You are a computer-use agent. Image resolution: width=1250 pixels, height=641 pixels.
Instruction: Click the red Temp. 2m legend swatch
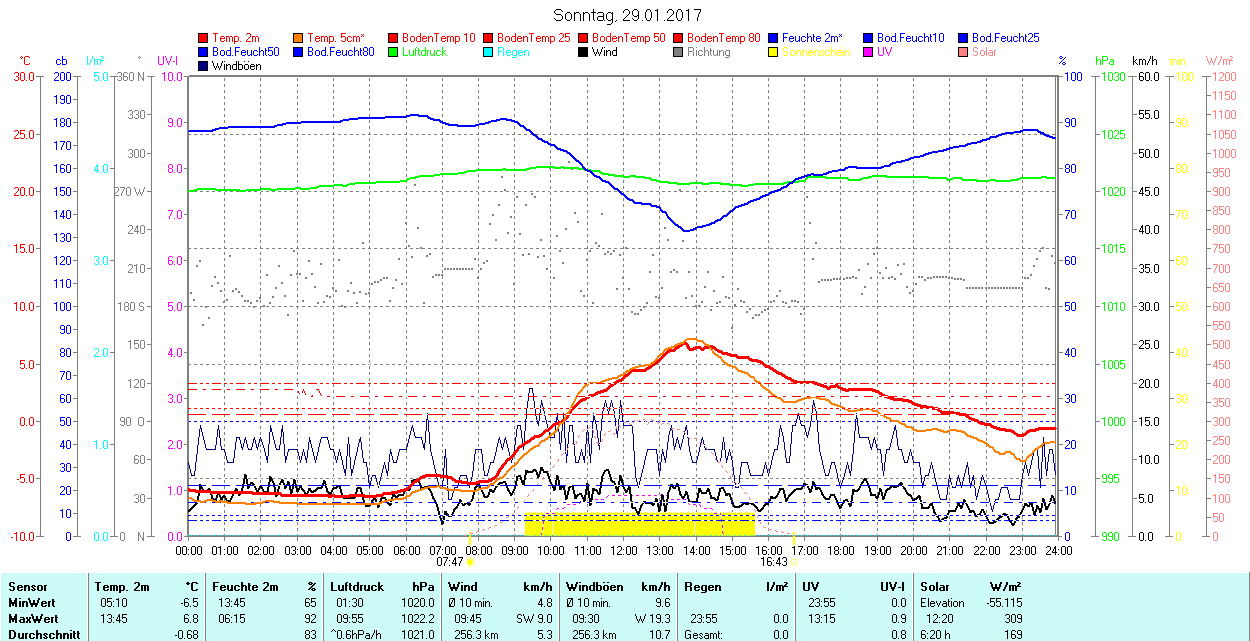(x=204, y=38)
